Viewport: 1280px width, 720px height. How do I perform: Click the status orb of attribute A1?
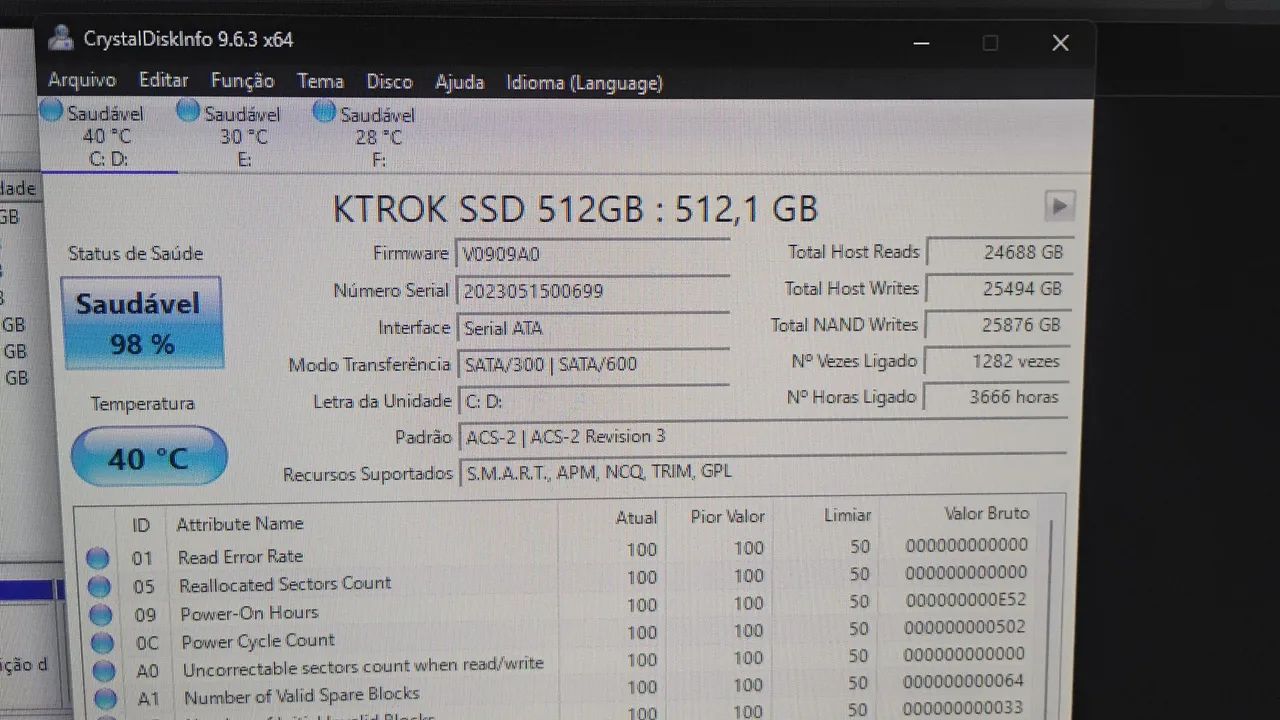pyautogui.click(x=106, y=699)
